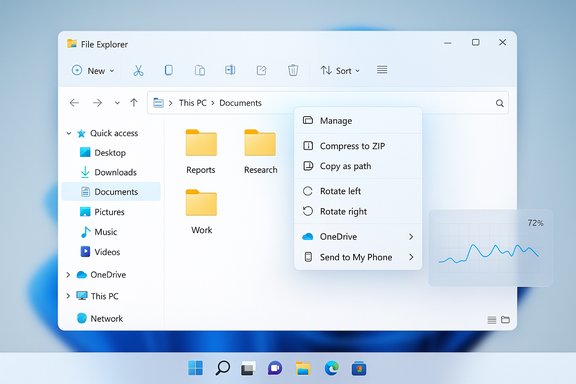Choose Compress to ZIP in context menu
The height and width of the screenshot is (384, 576).
click(x=358, y=146)
